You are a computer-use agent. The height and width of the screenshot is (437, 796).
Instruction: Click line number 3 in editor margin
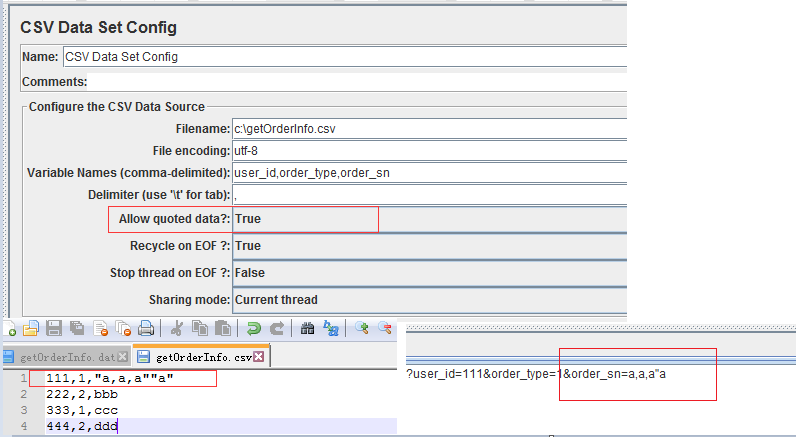pos(24,410)
